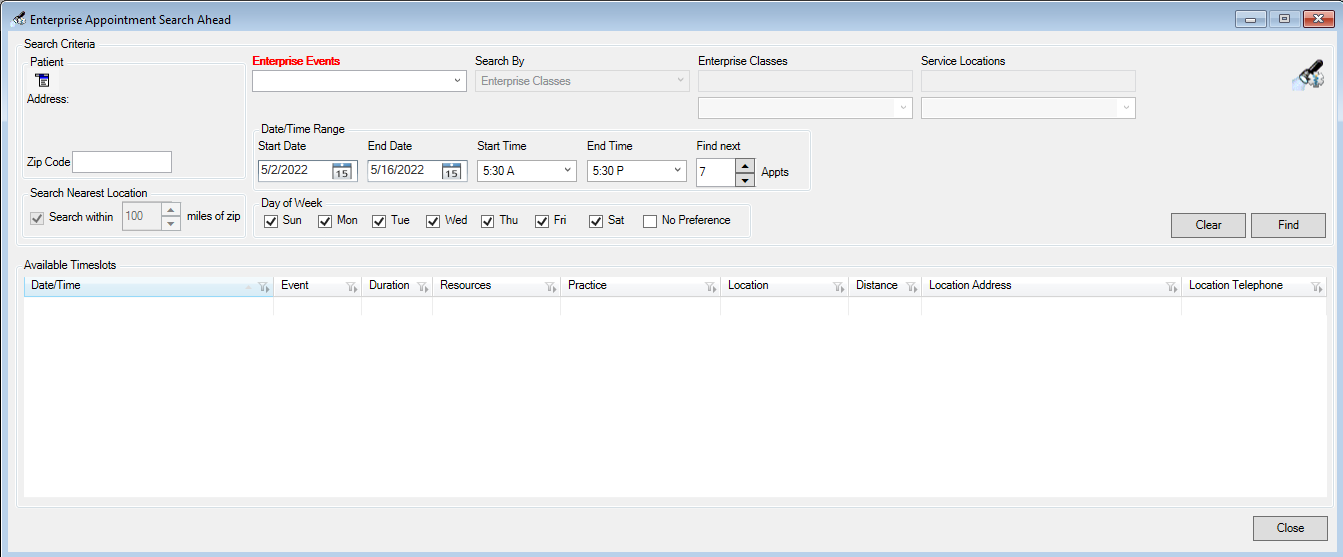Open the Service Locations dropdown

(x=1126, y=108)
